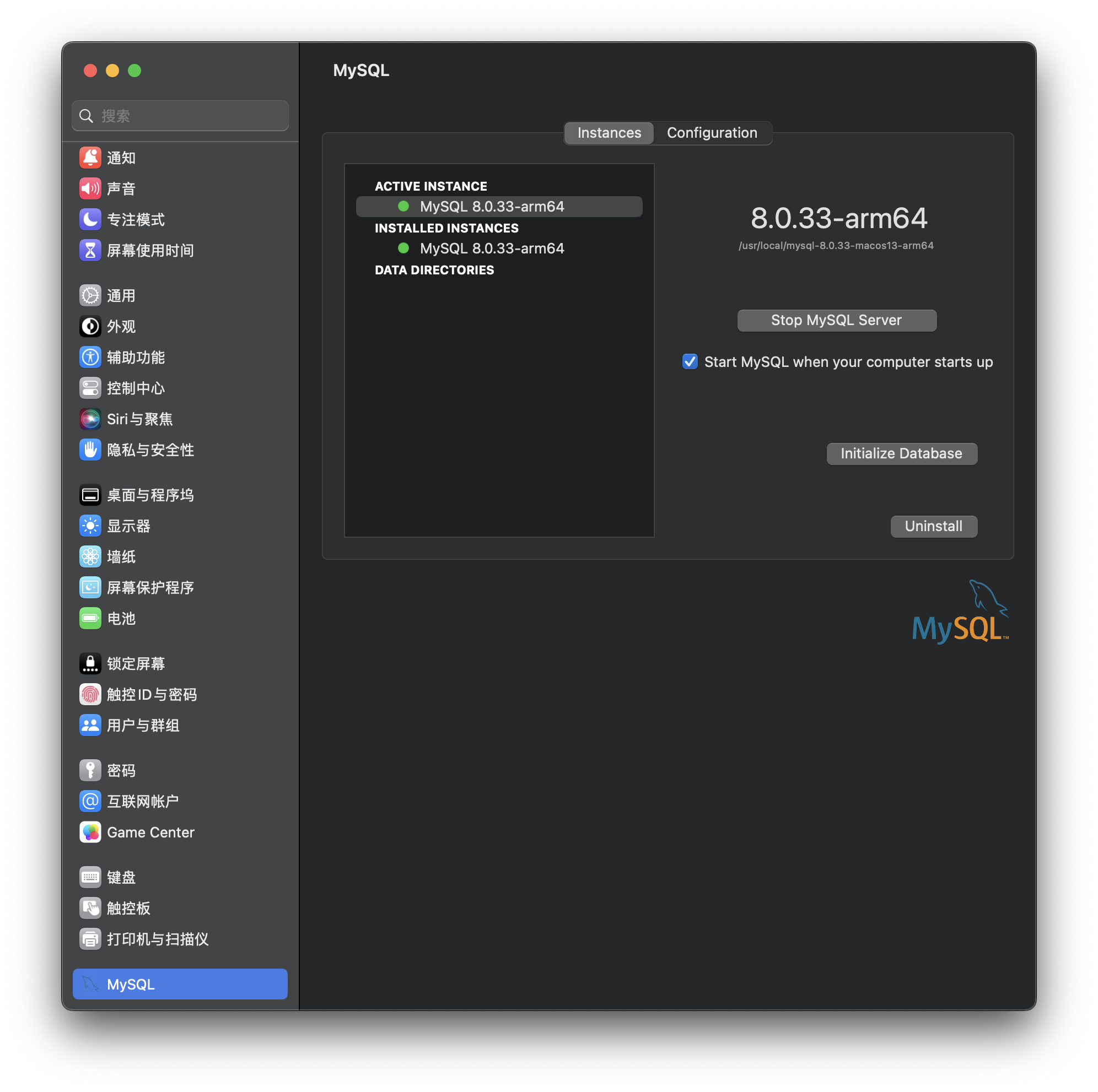
Task: Open 辅助功能 accessibility icon
Action: point(90,358)
